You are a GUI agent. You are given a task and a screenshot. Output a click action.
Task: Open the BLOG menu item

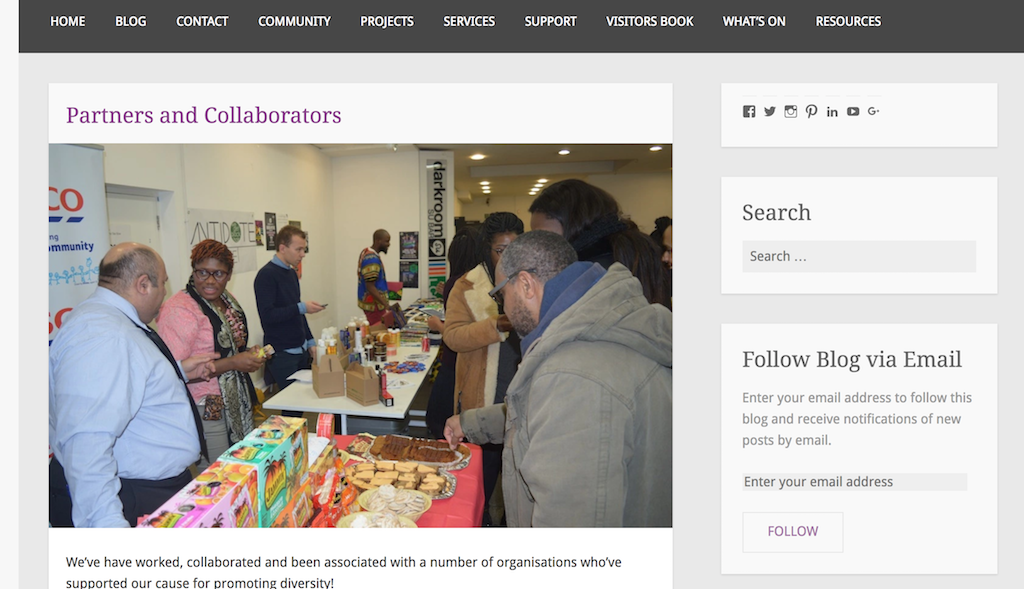[x=131, y=22]
